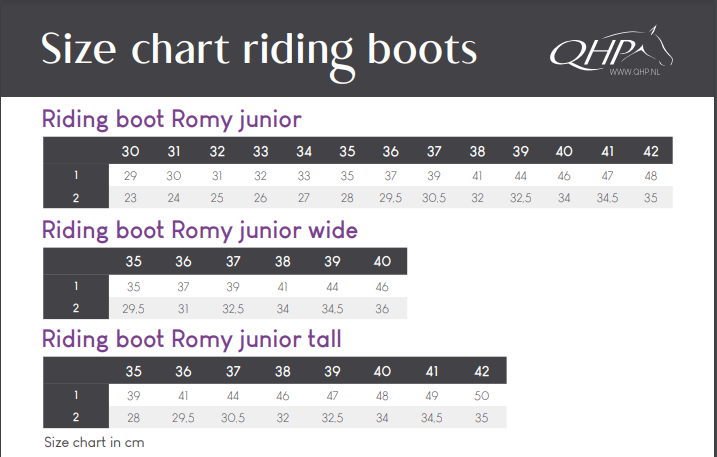
Task: Select size 42 header in Romy junior table
Action: (651, 151)
